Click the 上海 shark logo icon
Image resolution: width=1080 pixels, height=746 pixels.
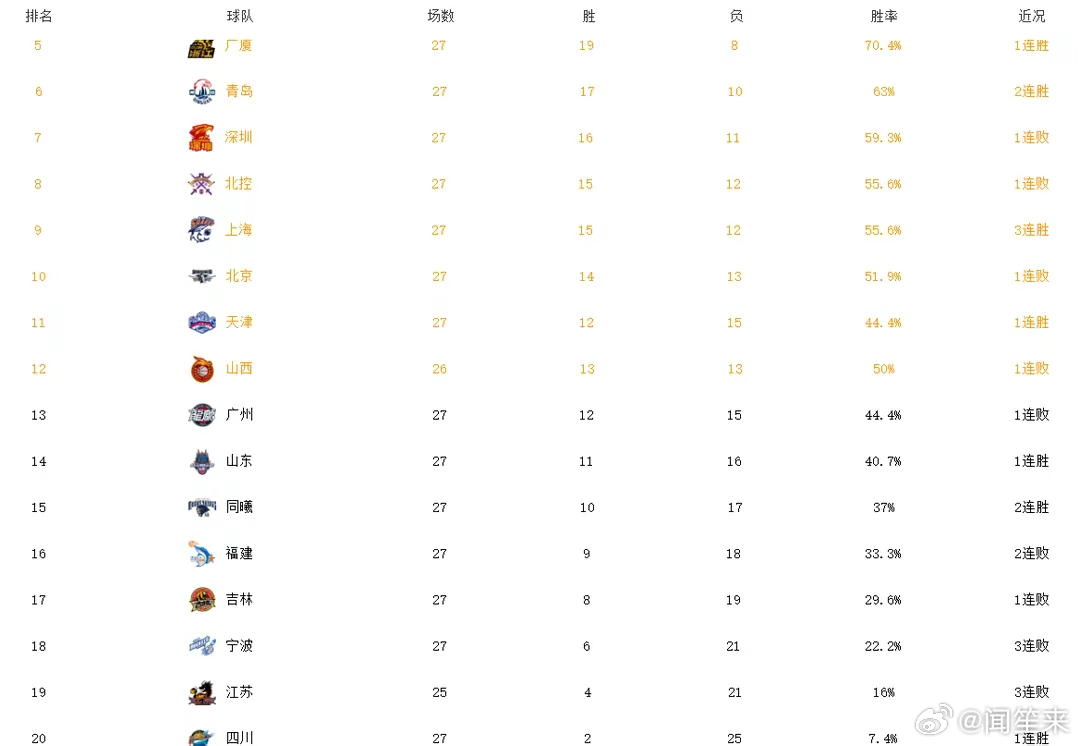tap(201, 229)
